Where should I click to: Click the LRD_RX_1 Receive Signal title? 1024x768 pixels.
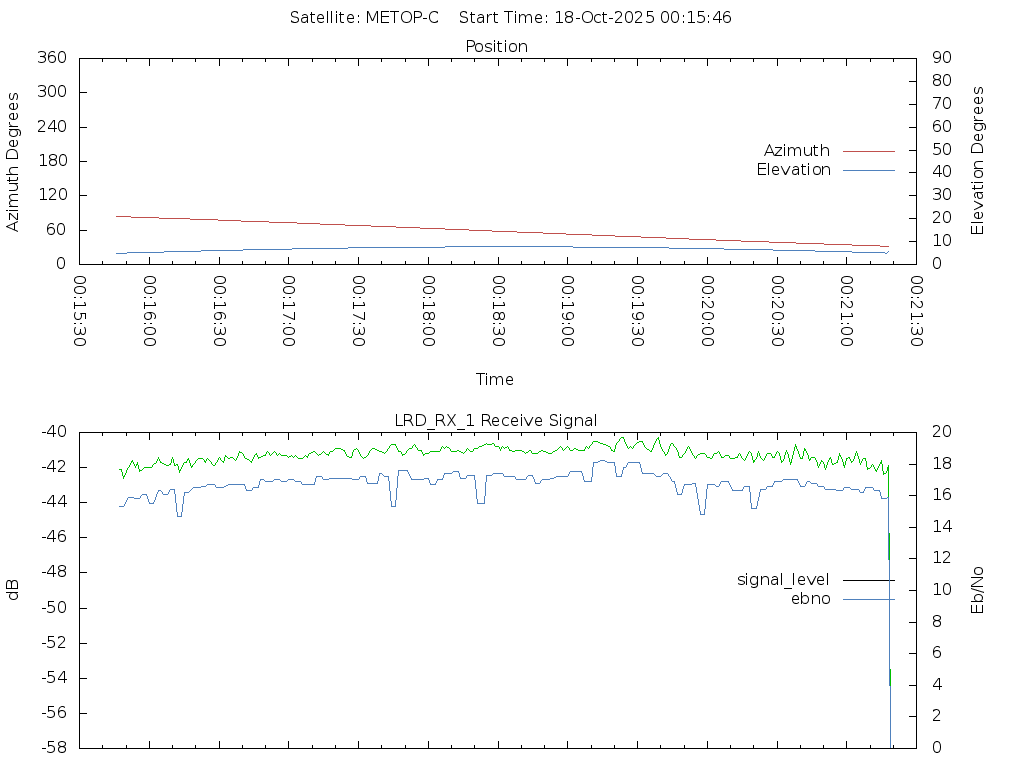(x=497, y=420)
